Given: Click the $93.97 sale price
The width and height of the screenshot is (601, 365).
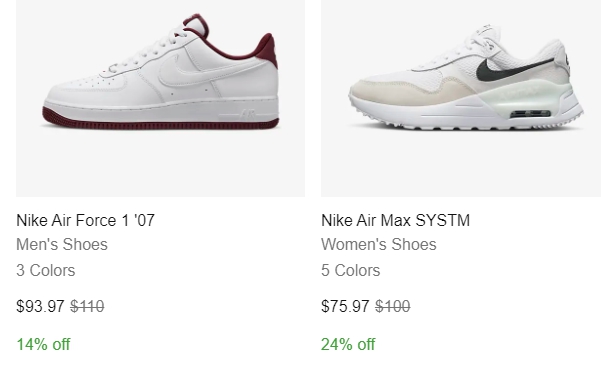Looking at the screenshot, I should [40, 306].
